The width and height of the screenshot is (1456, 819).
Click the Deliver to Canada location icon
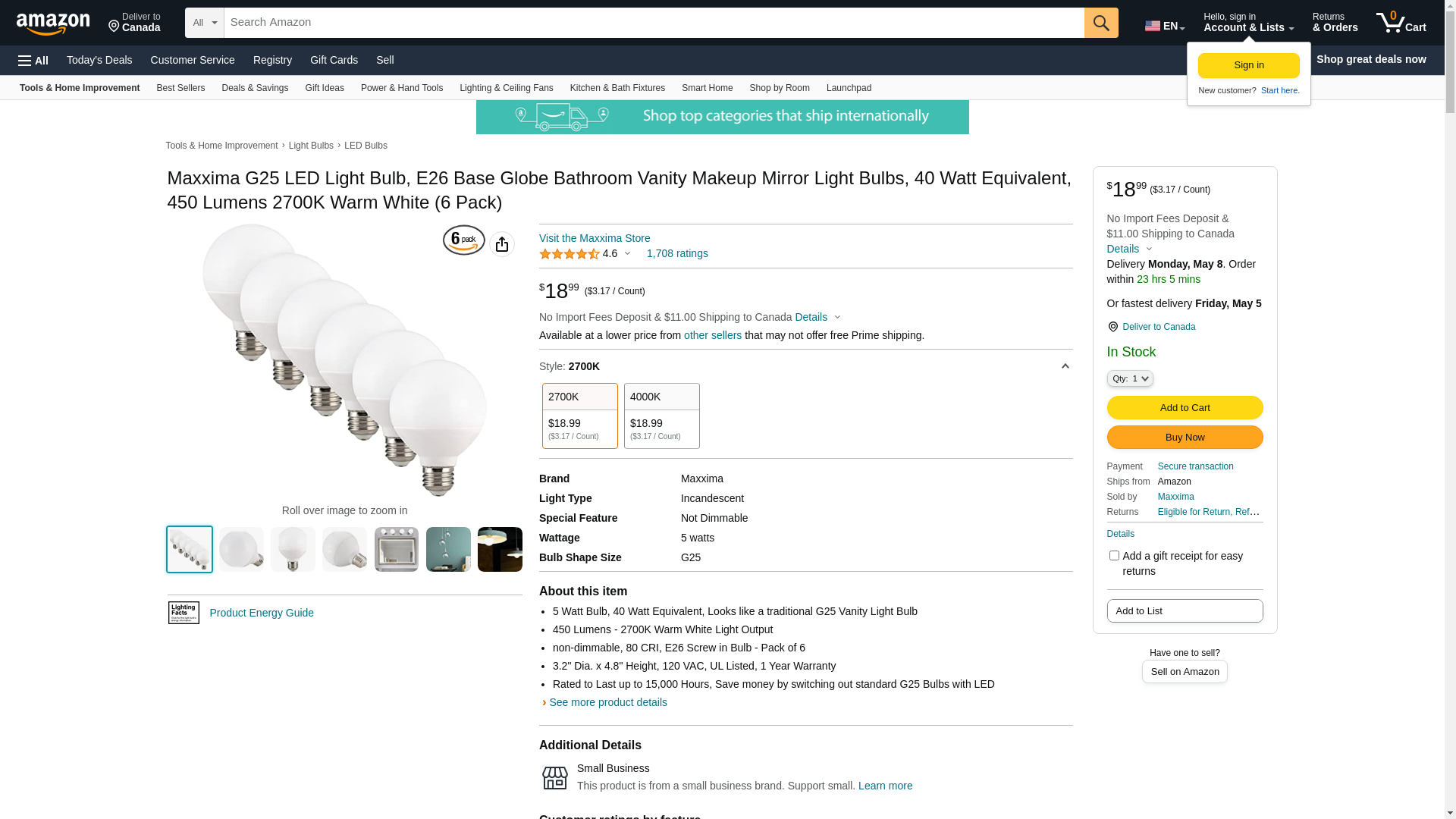click(x=1113, y=327)
